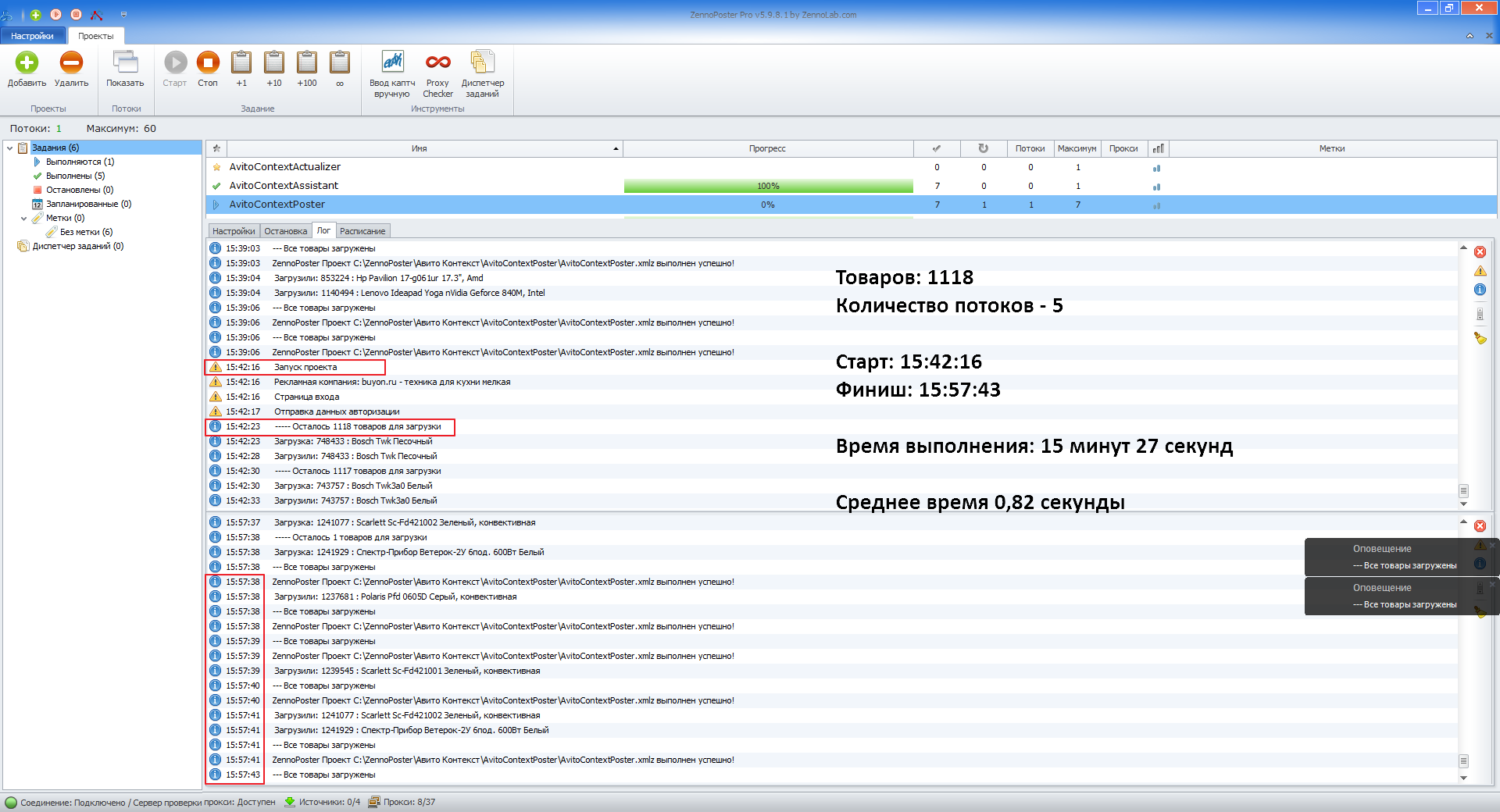This screenshot has width=1500, height=812.
Task: Click the +1 task execution icon
Action: coord(241,69)
